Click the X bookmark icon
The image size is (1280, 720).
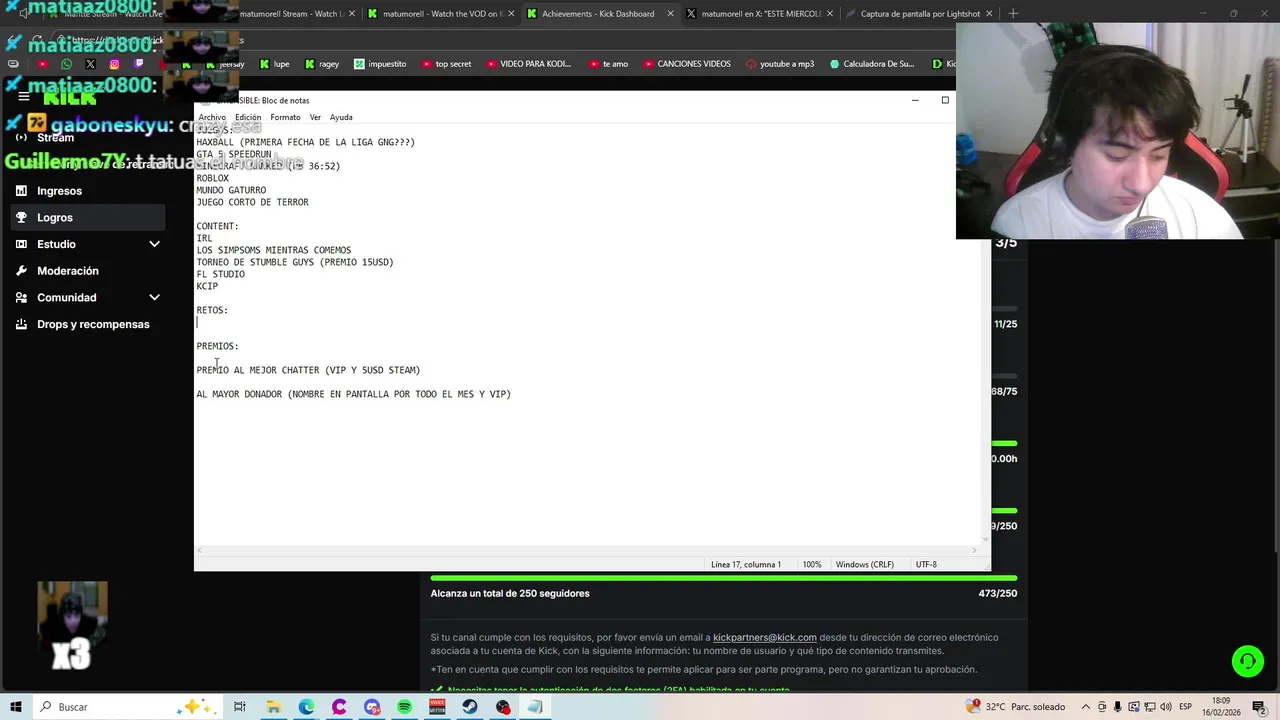click(x=91, y=64)
